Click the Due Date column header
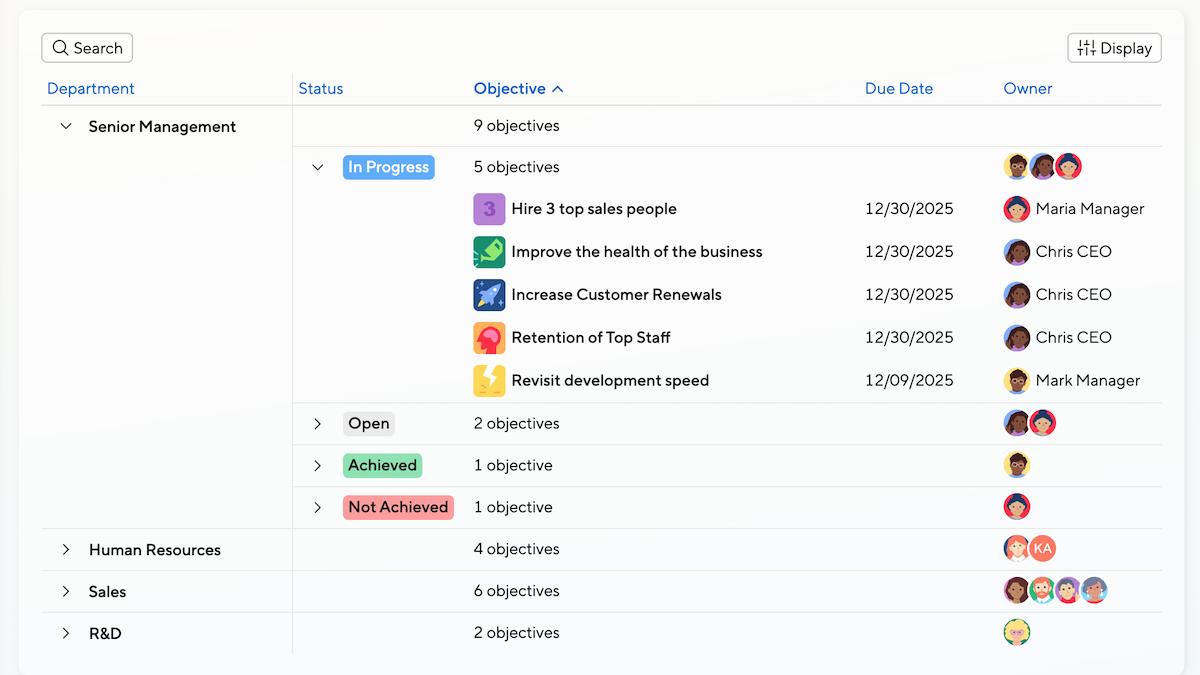Image resolution: width=1200 pixels, height=675 pixels. 898,89
